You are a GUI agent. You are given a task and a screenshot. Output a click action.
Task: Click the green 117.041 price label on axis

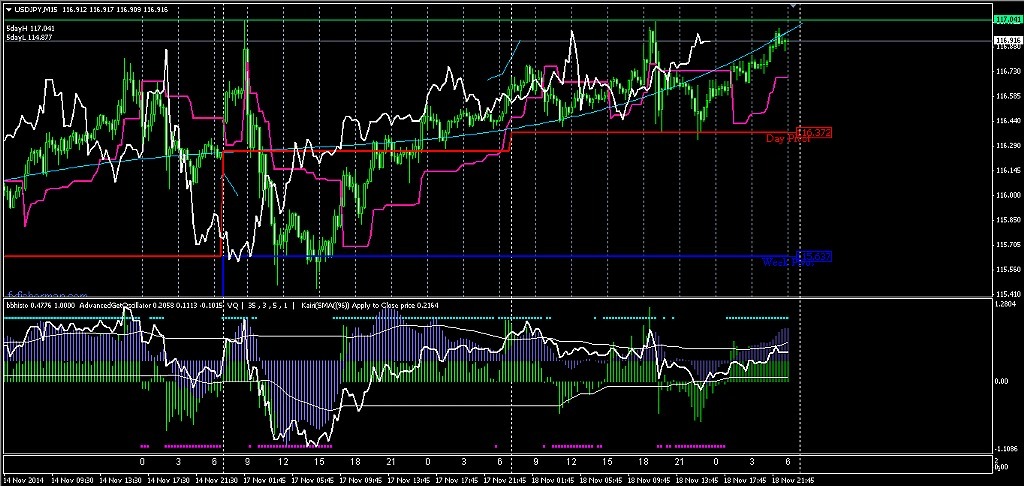pos(1007,19)
